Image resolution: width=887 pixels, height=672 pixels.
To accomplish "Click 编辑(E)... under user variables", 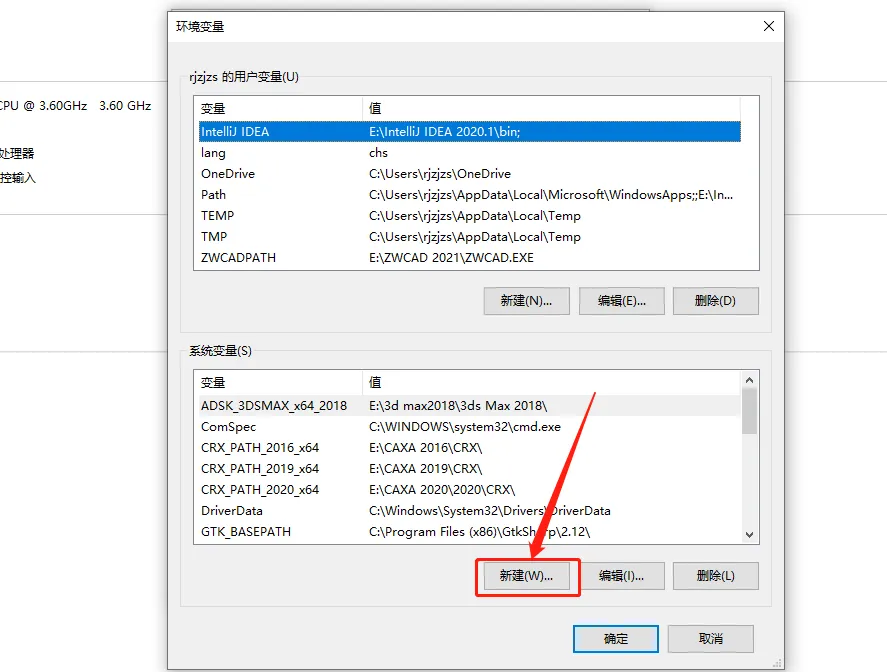I will click(x=621, y=301).
